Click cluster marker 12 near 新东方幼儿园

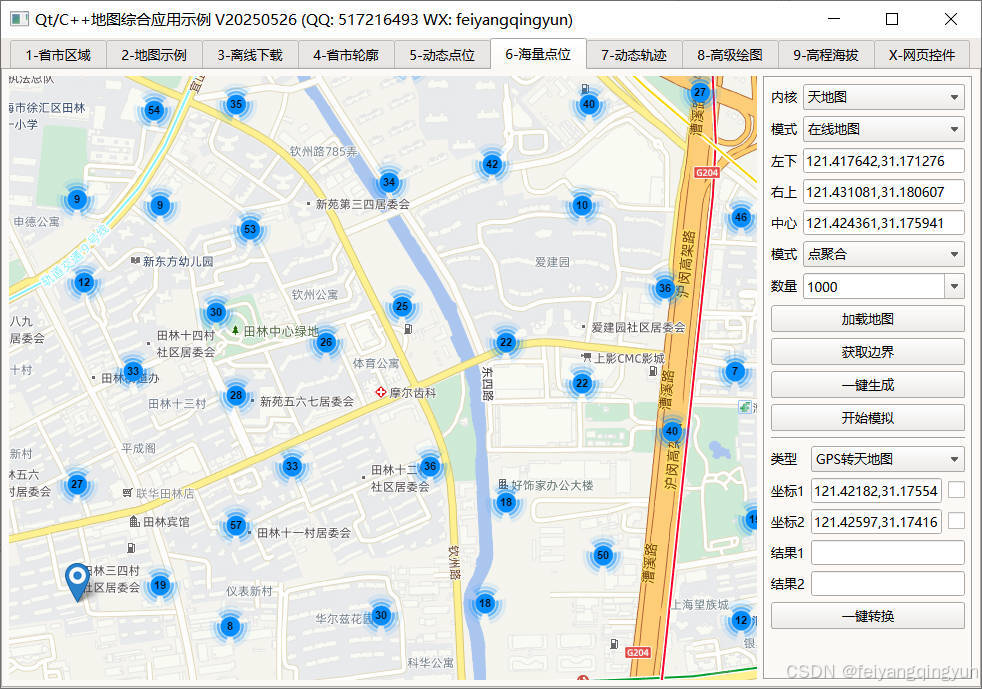[84, 282]
